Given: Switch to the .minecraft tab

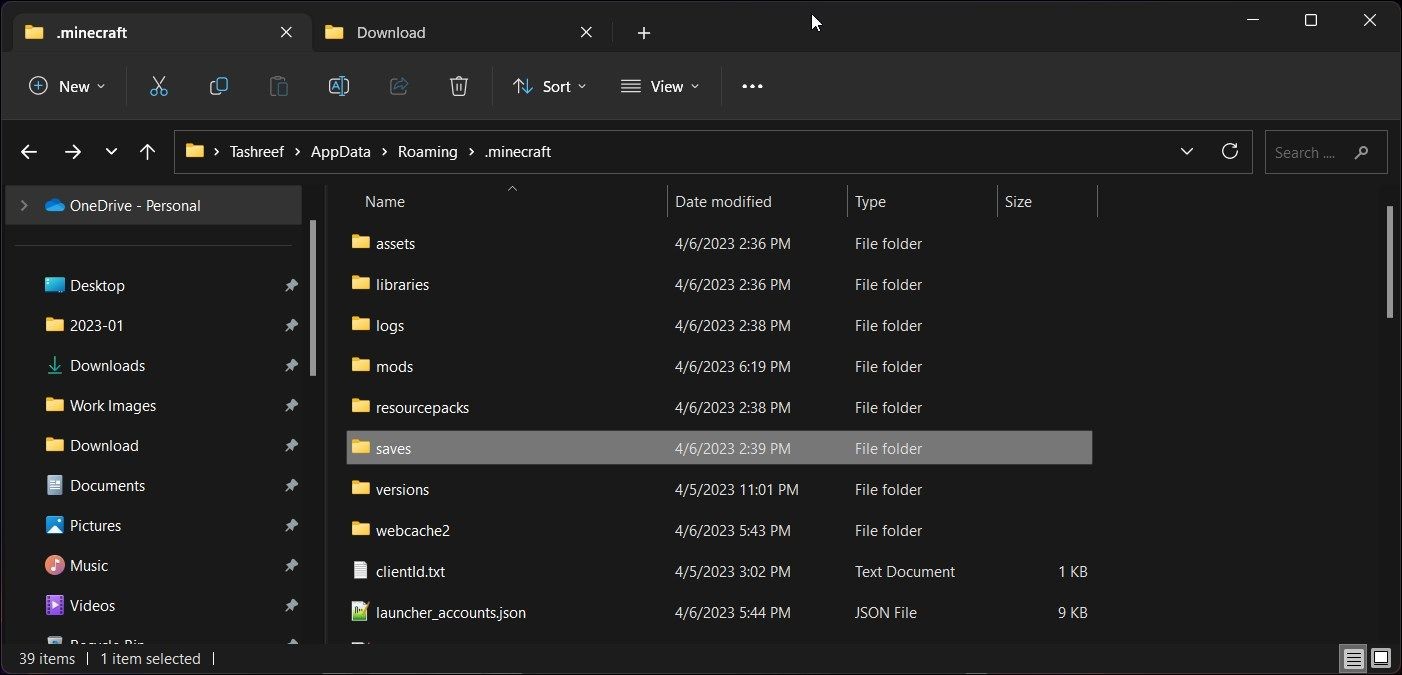Looking at the screenshot, I should pyautogui.click(x=160, y=32).
